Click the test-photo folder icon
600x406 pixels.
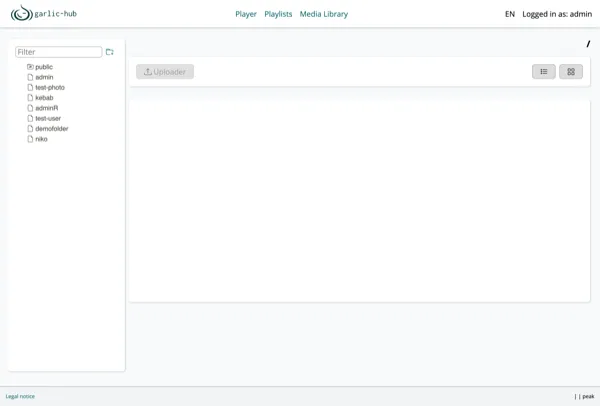30,87
